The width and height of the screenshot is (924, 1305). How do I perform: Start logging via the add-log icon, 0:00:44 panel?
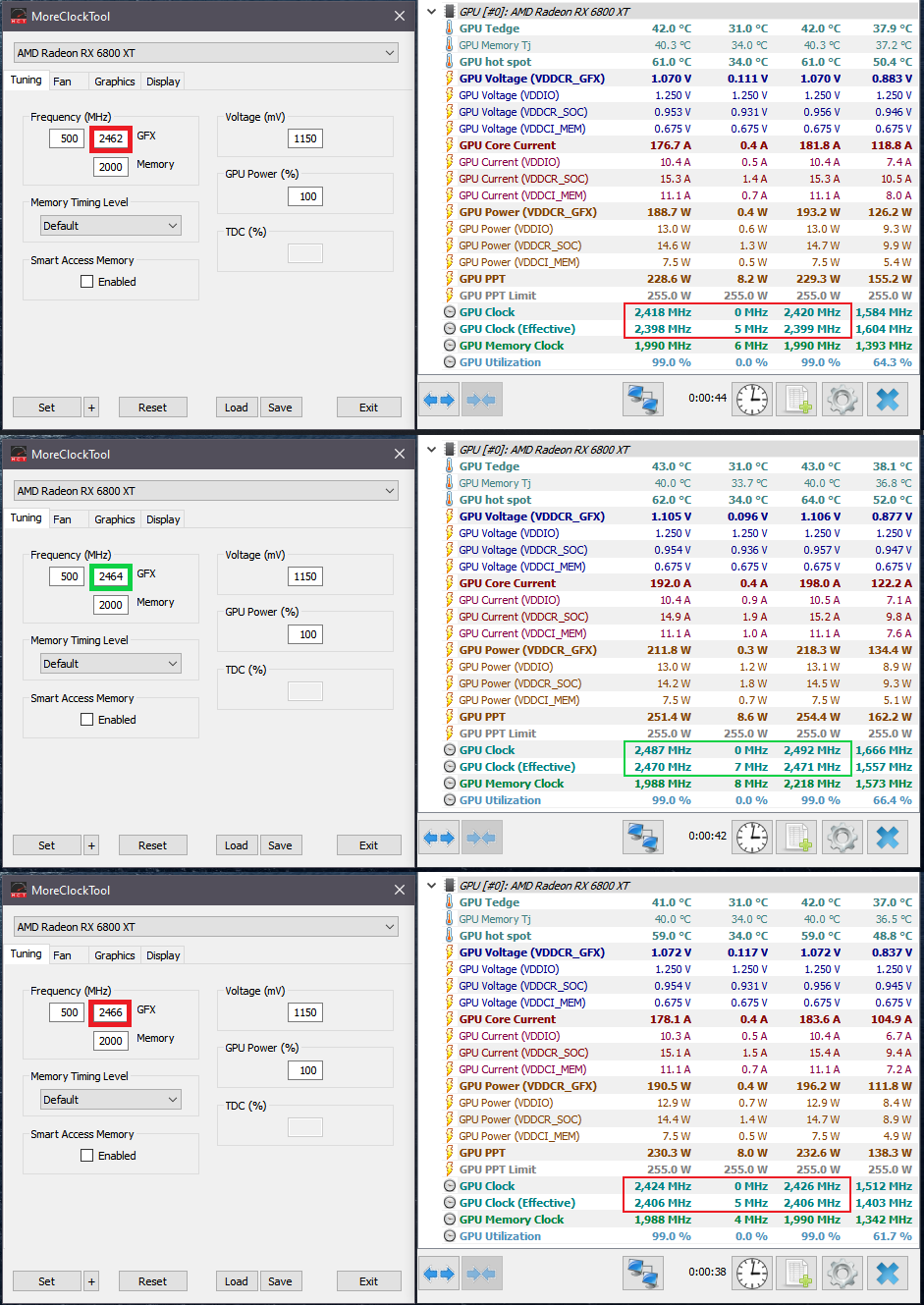[796, 400]
